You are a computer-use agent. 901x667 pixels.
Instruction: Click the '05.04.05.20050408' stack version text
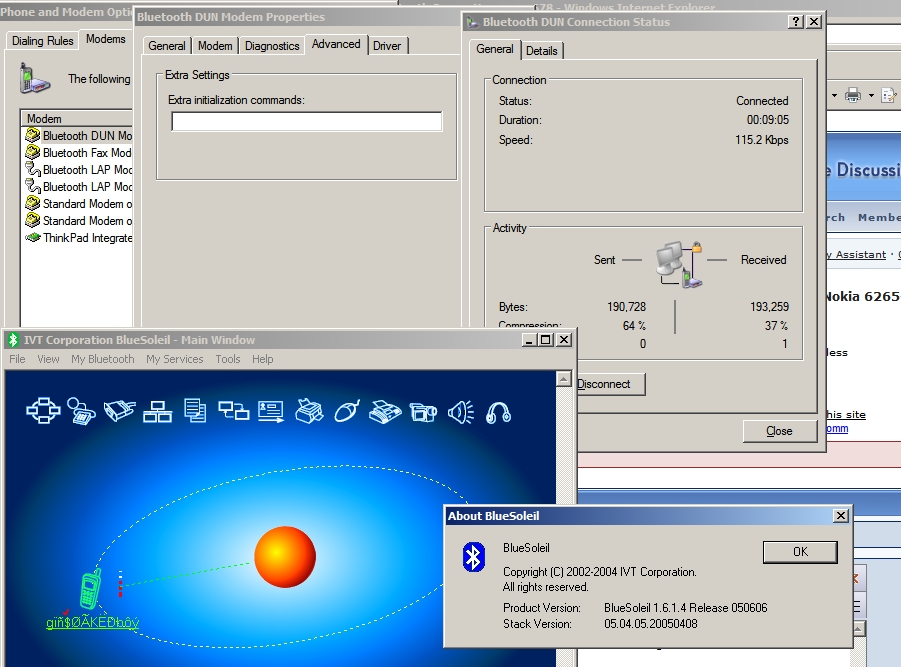point(650,624)
